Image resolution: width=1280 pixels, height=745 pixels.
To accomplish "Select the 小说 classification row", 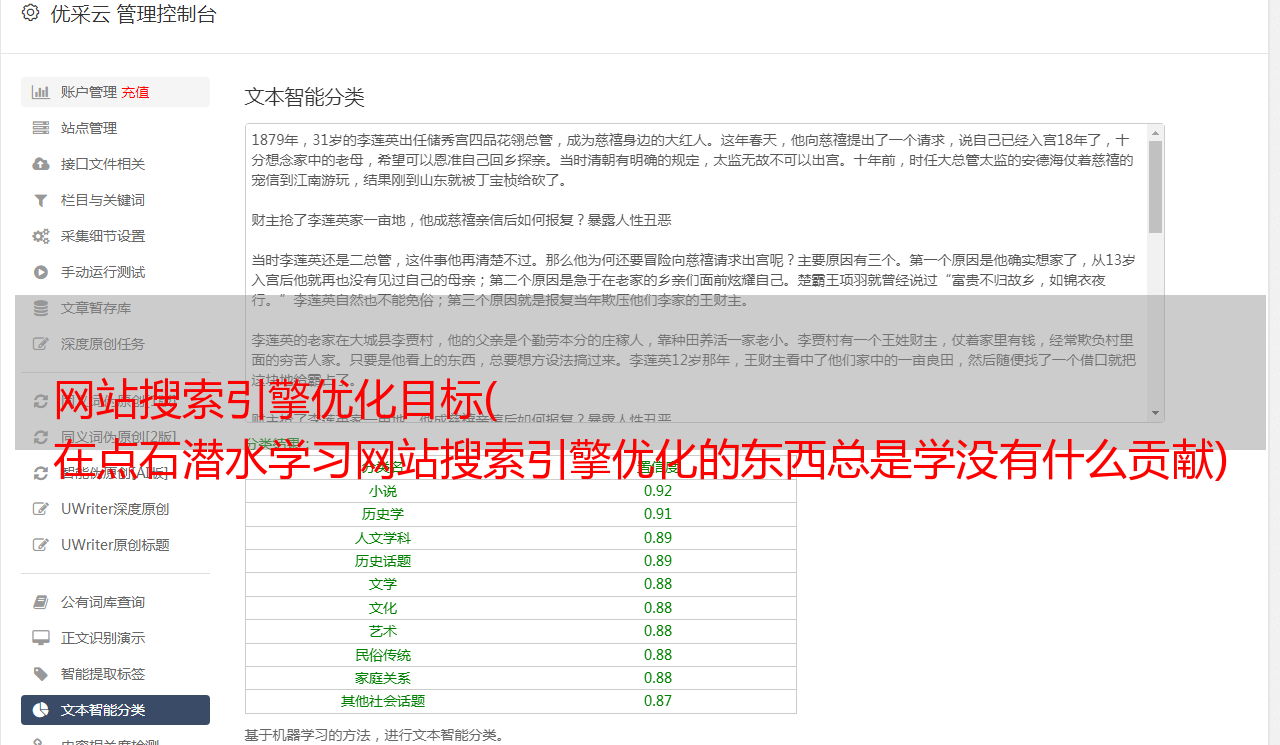I will [x=521, y=491].
